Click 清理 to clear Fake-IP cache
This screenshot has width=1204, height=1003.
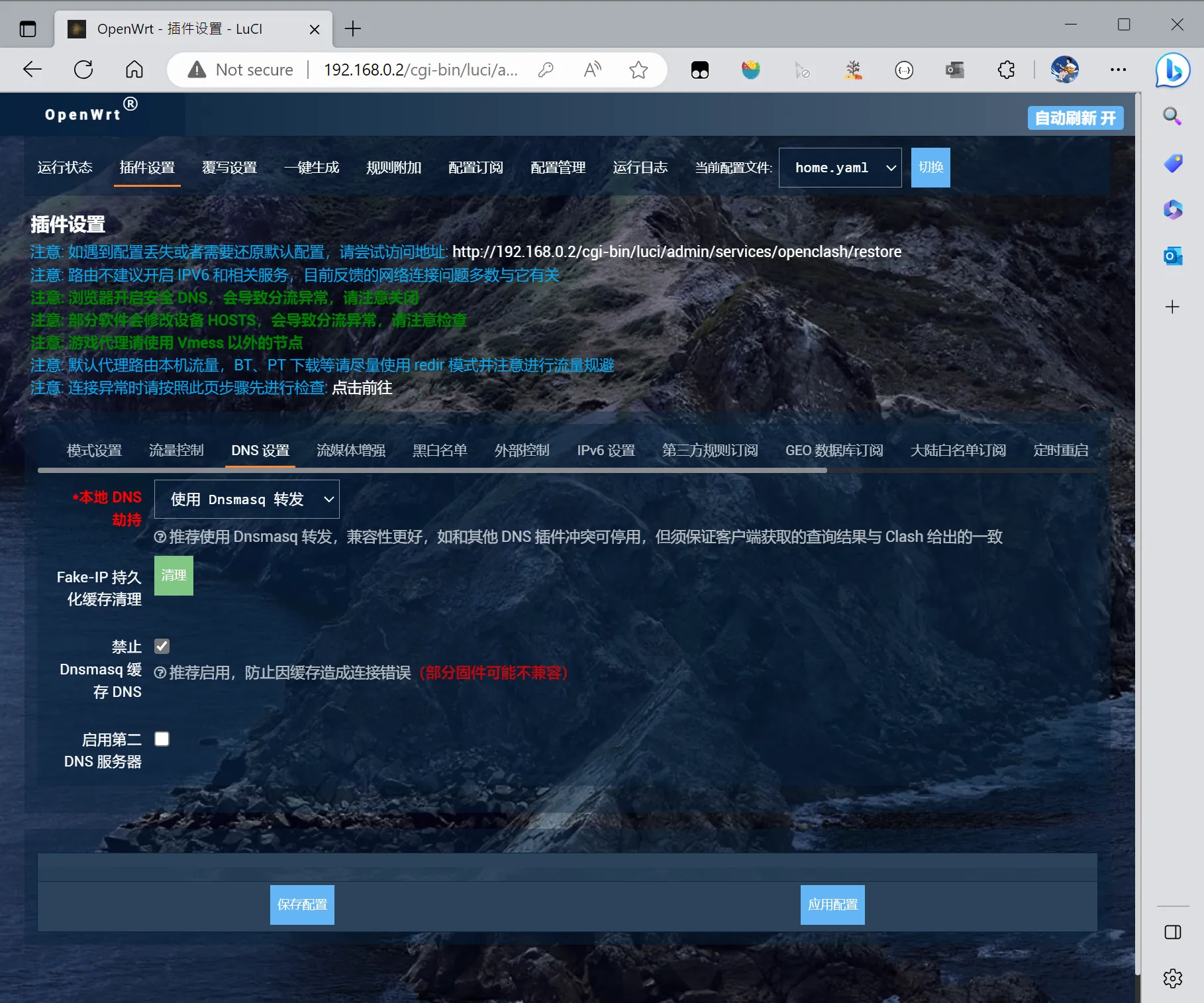(x=174, y=576)
